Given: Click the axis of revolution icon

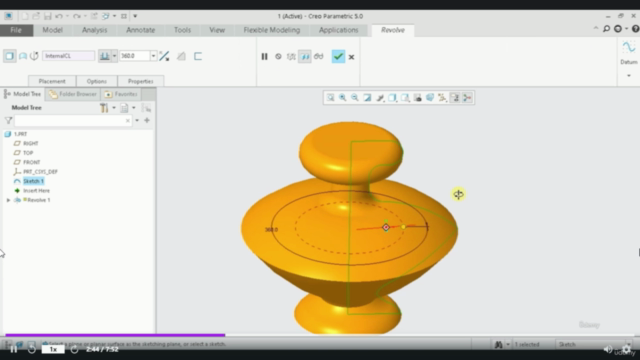Looking at the screenshot, I should 34,56.
